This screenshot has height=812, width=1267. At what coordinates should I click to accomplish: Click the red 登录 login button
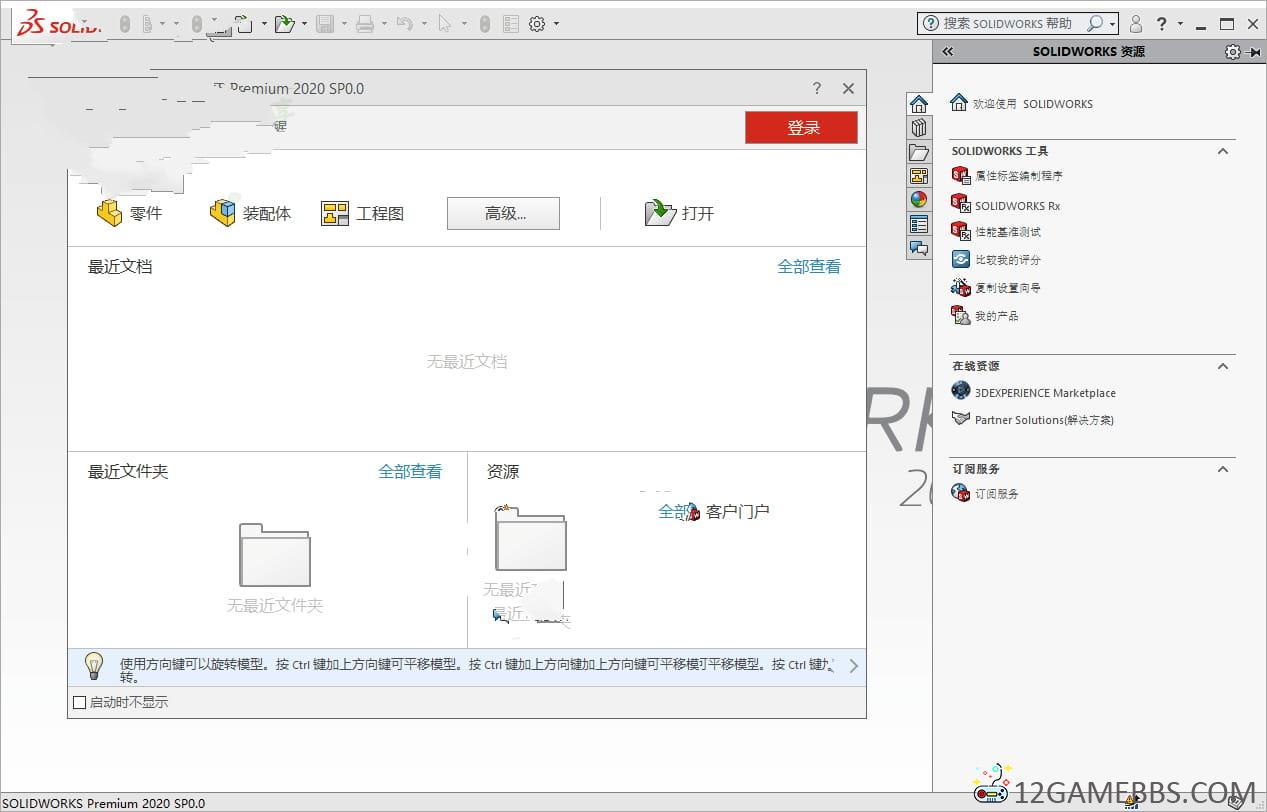801,127
